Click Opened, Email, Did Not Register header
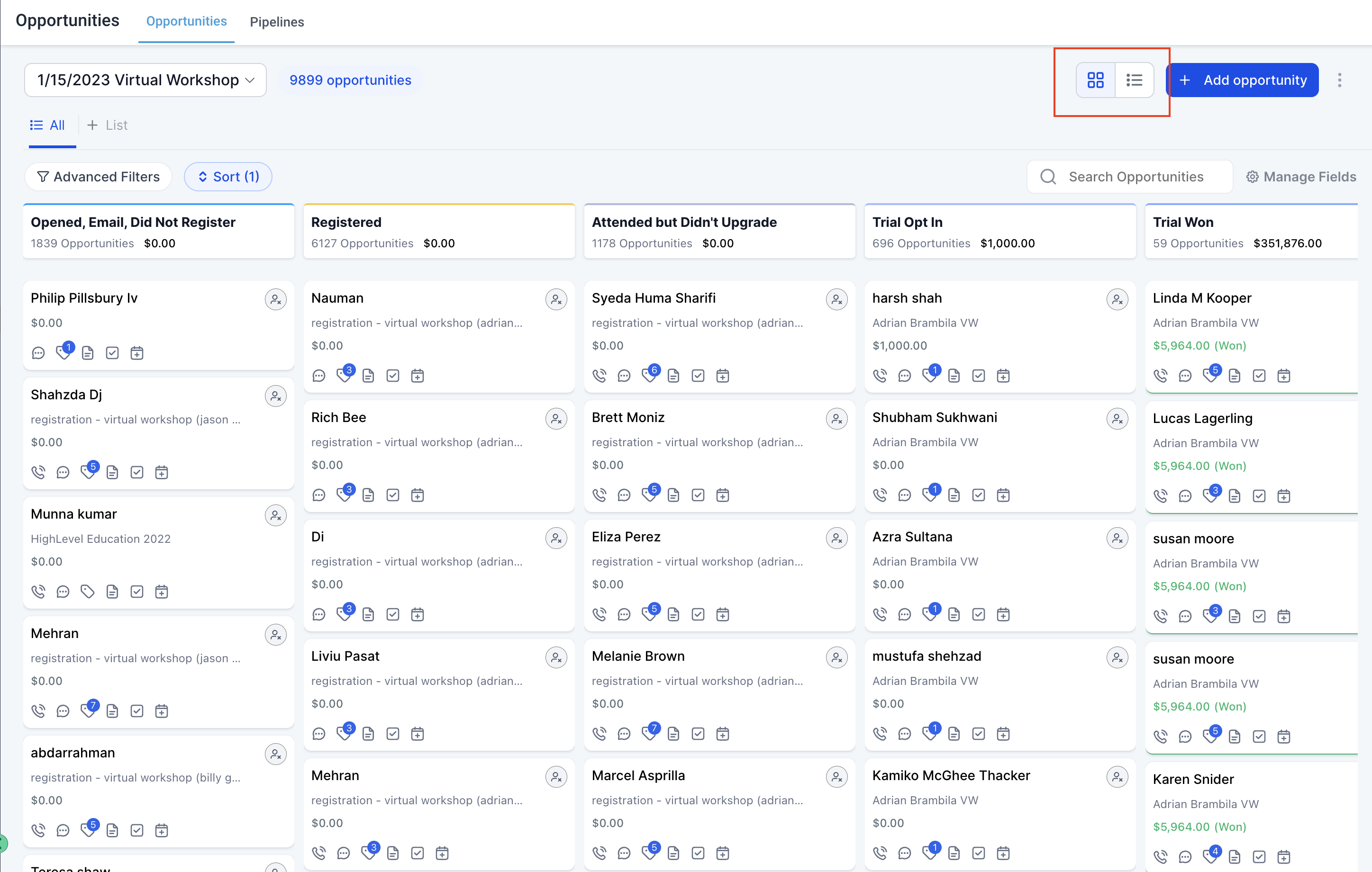The height and width of the screenshot is (872, 1372). click(x=159, y=231)
